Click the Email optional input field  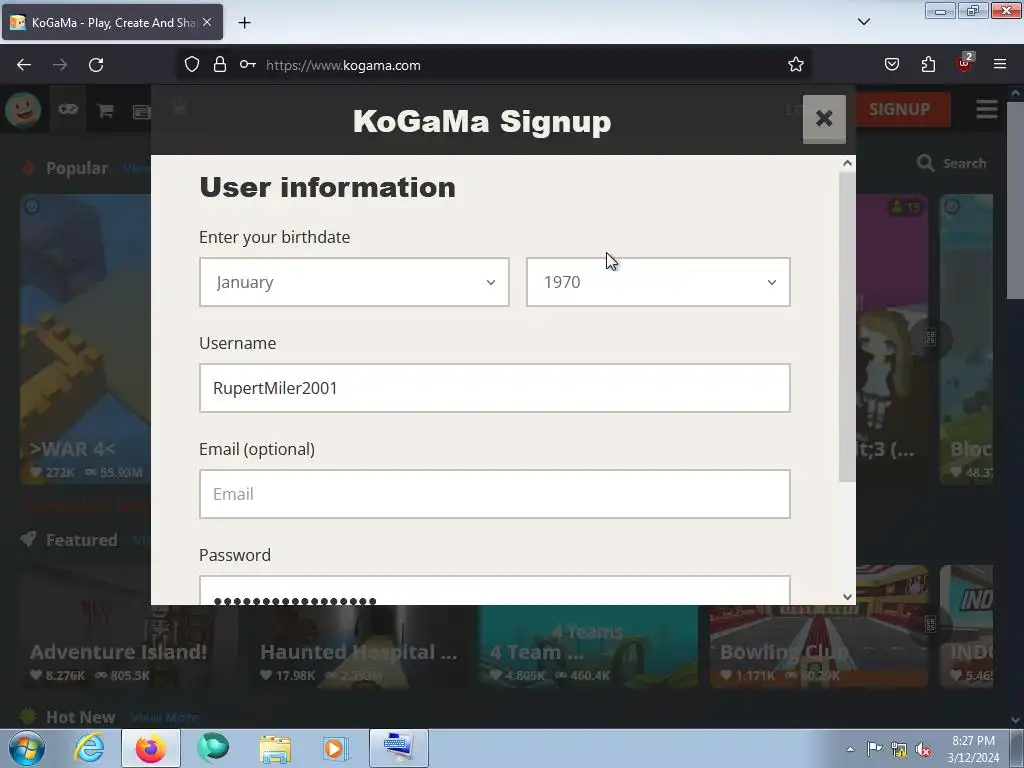(494, 494)
